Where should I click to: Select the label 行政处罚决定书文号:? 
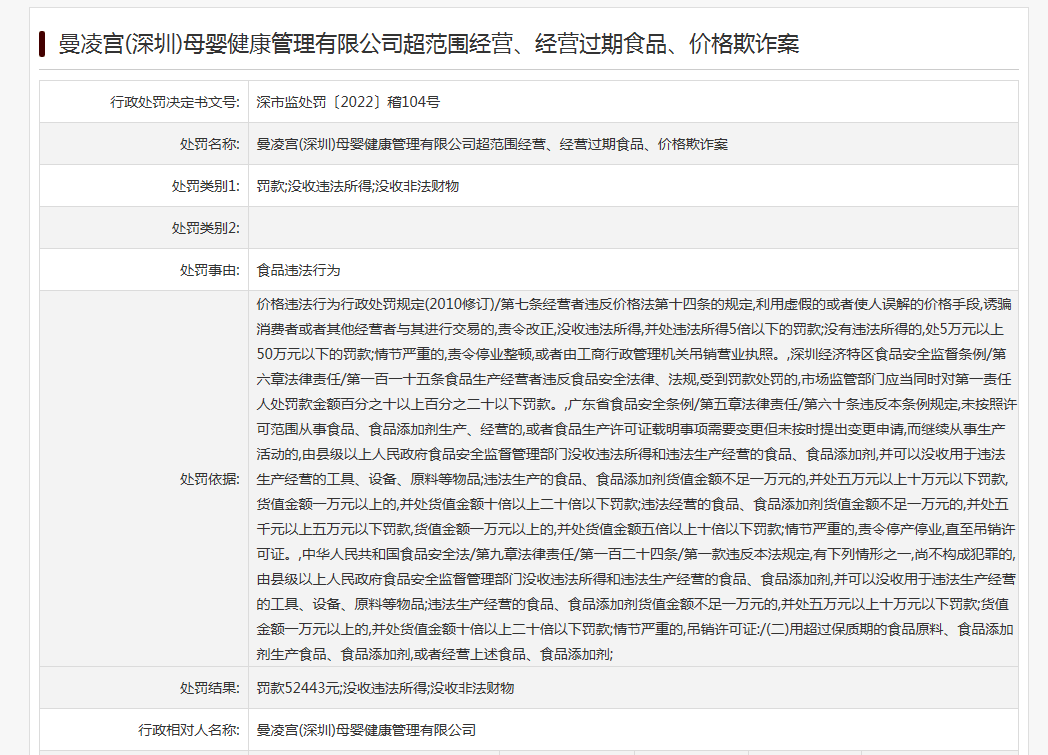coord(174,102)
